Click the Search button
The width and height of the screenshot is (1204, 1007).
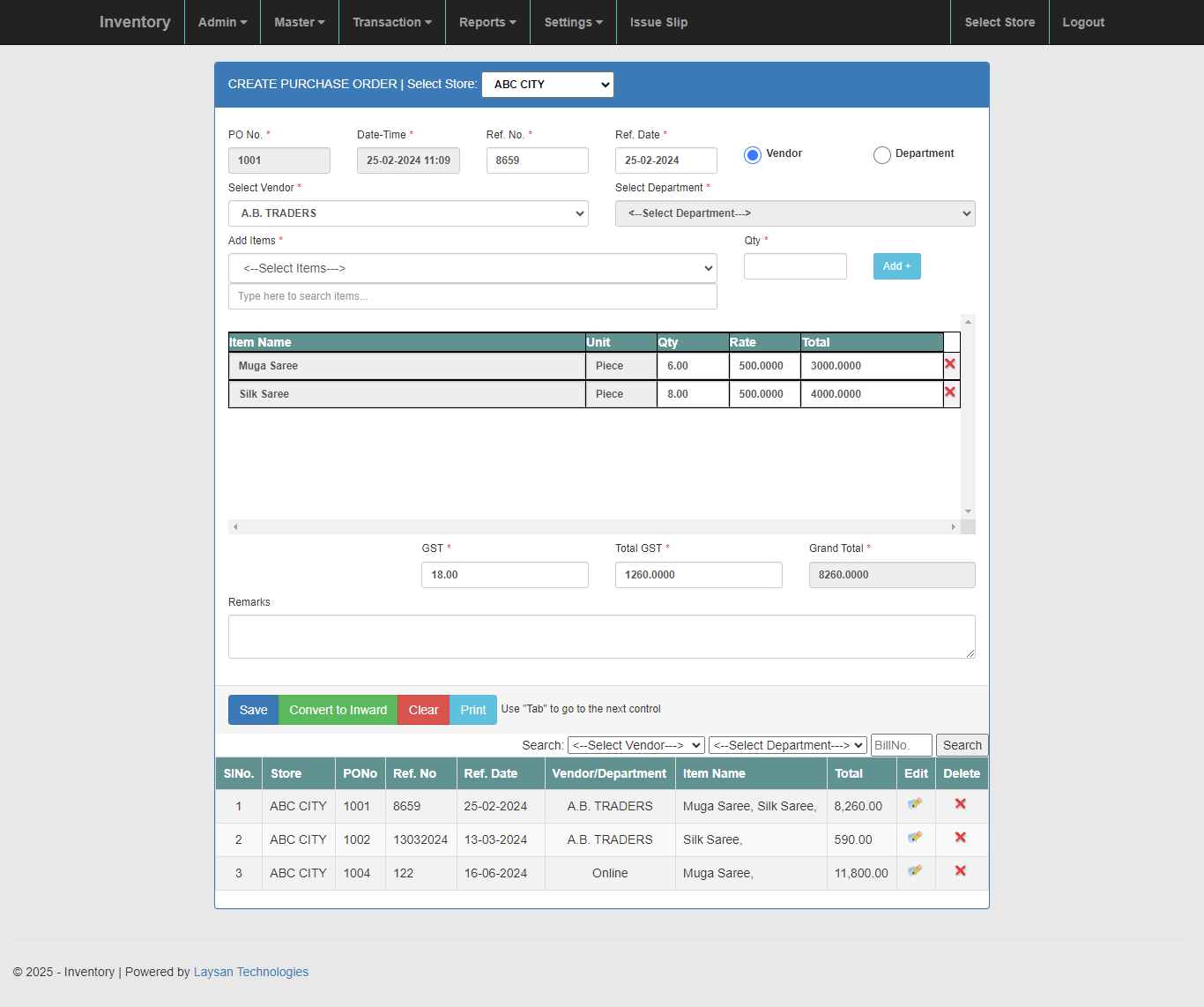coord(962,745)
